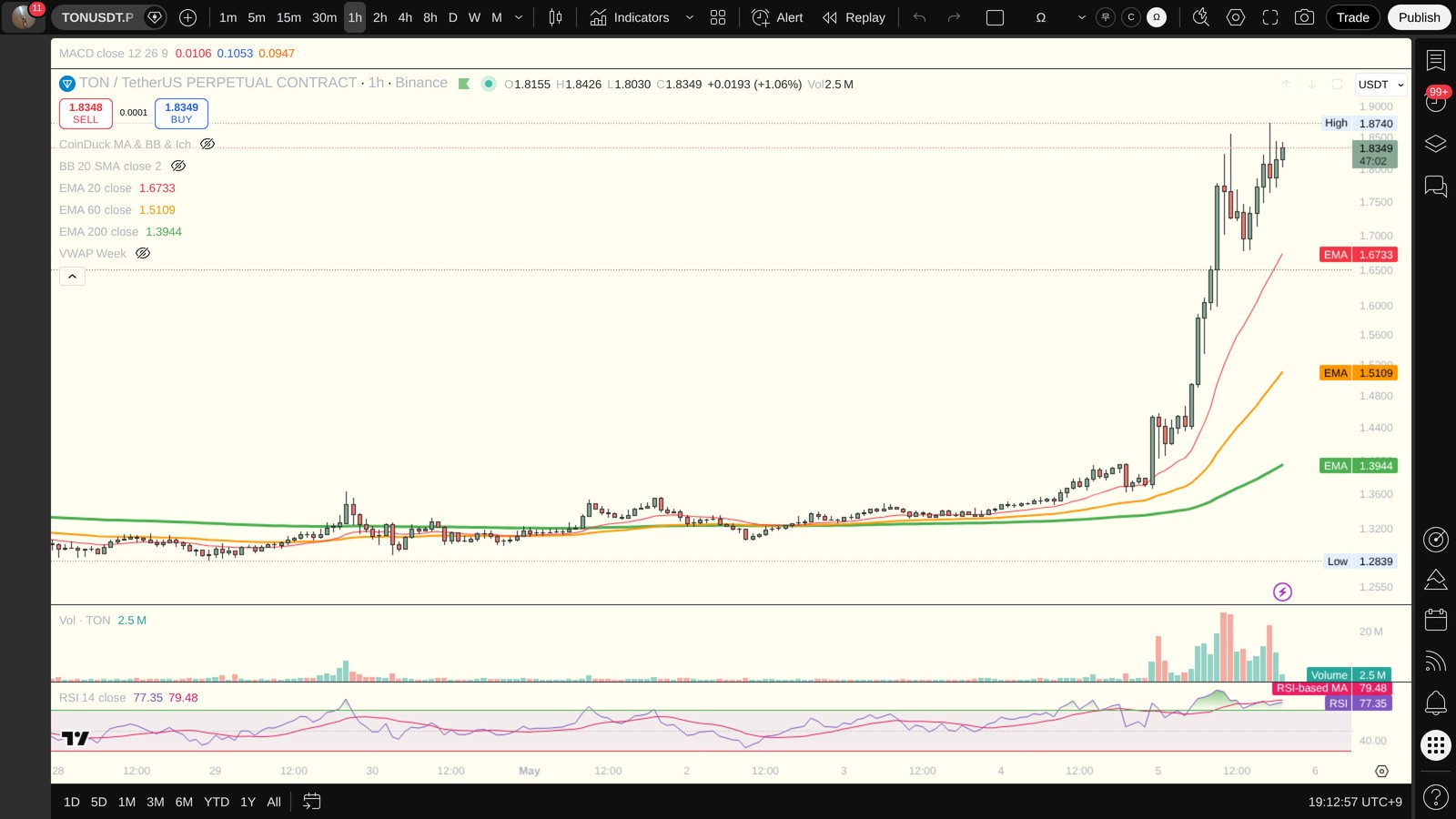Image resolution: width=1456 pixels, height=819 pixels.
Task: Select the 4h timeframe
Action: click(405, 17)
